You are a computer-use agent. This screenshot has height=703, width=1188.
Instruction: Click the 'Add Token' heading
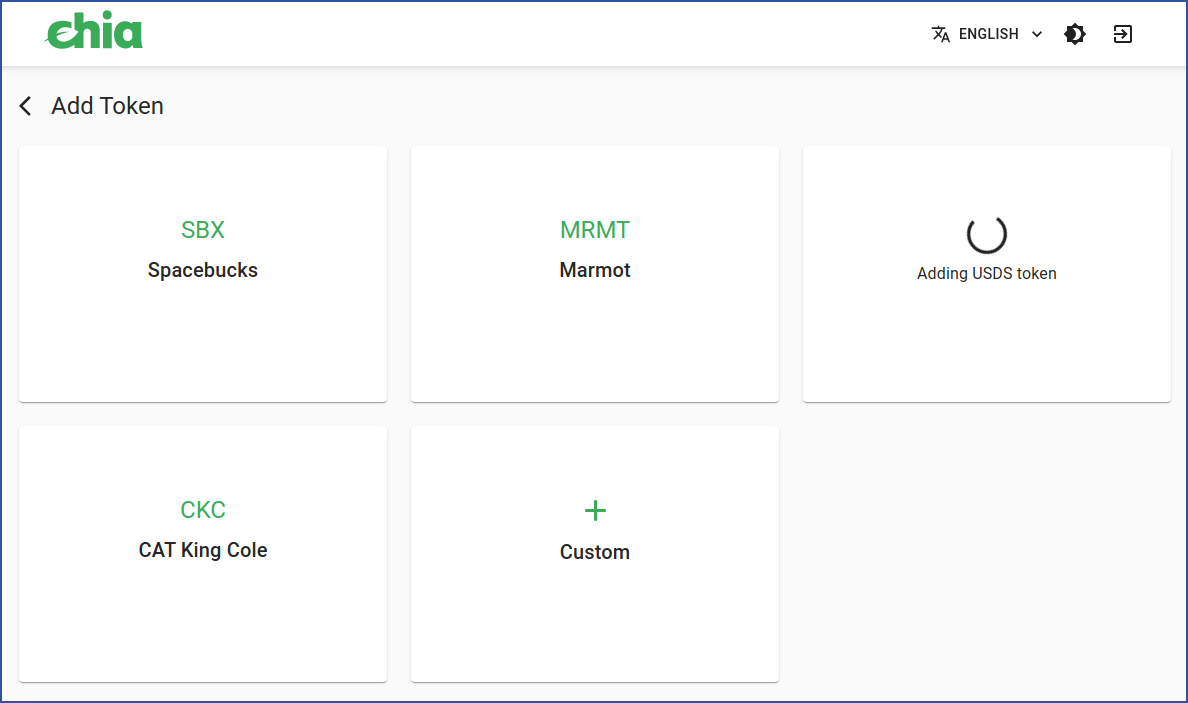108,106
